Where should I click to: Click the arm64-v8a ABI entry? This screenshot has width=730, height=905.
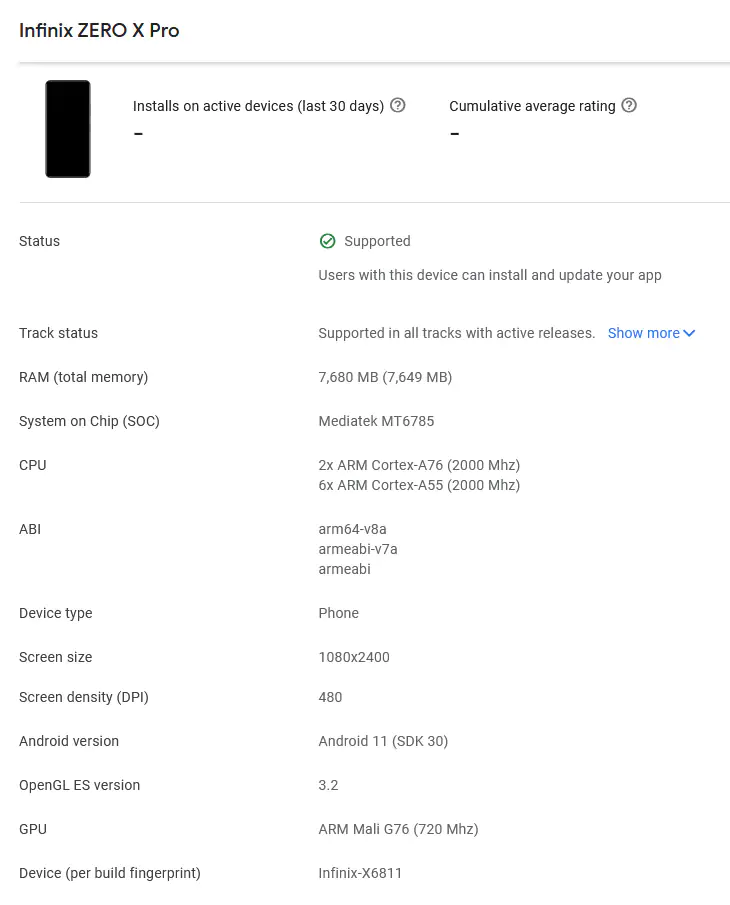pos(353,529)
